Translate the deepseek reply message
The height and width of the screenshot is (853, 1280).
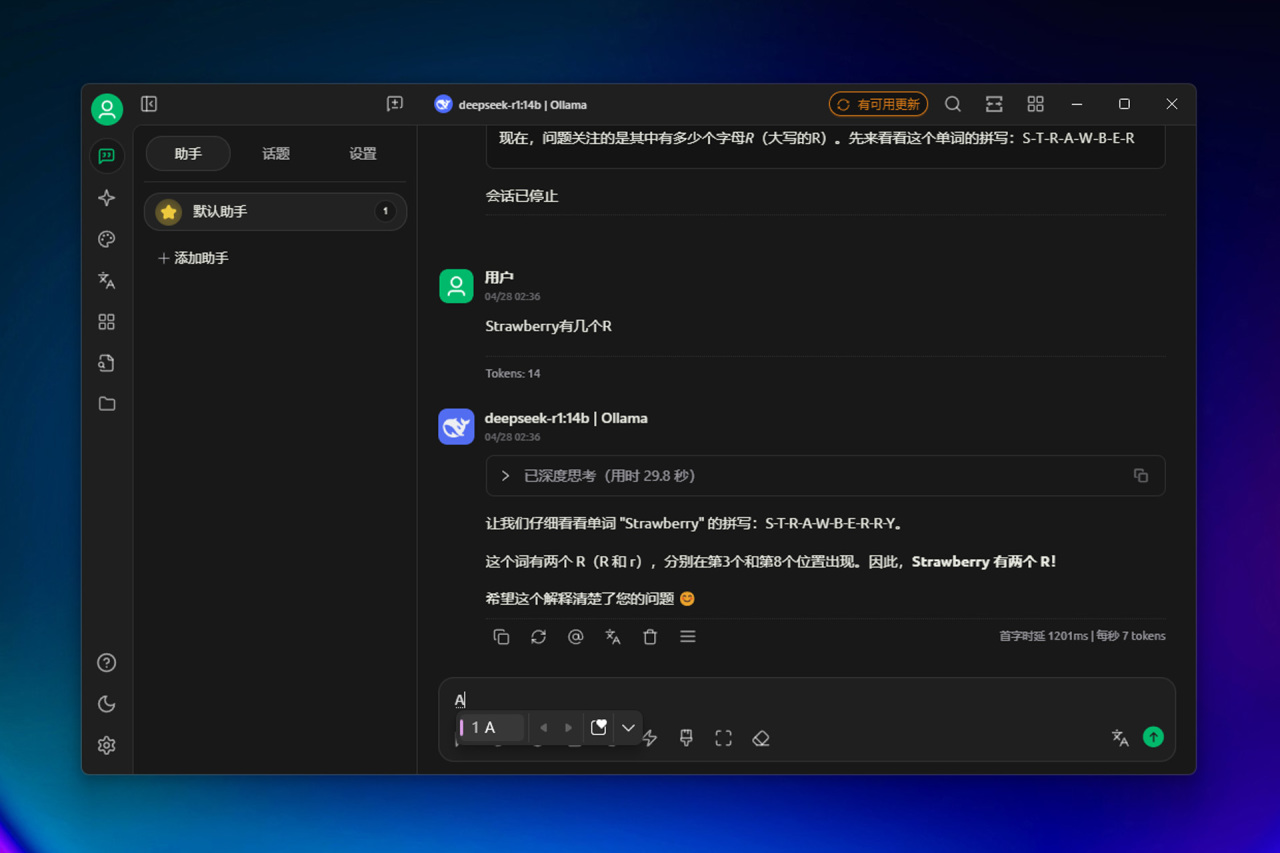[x=613, y=637]
